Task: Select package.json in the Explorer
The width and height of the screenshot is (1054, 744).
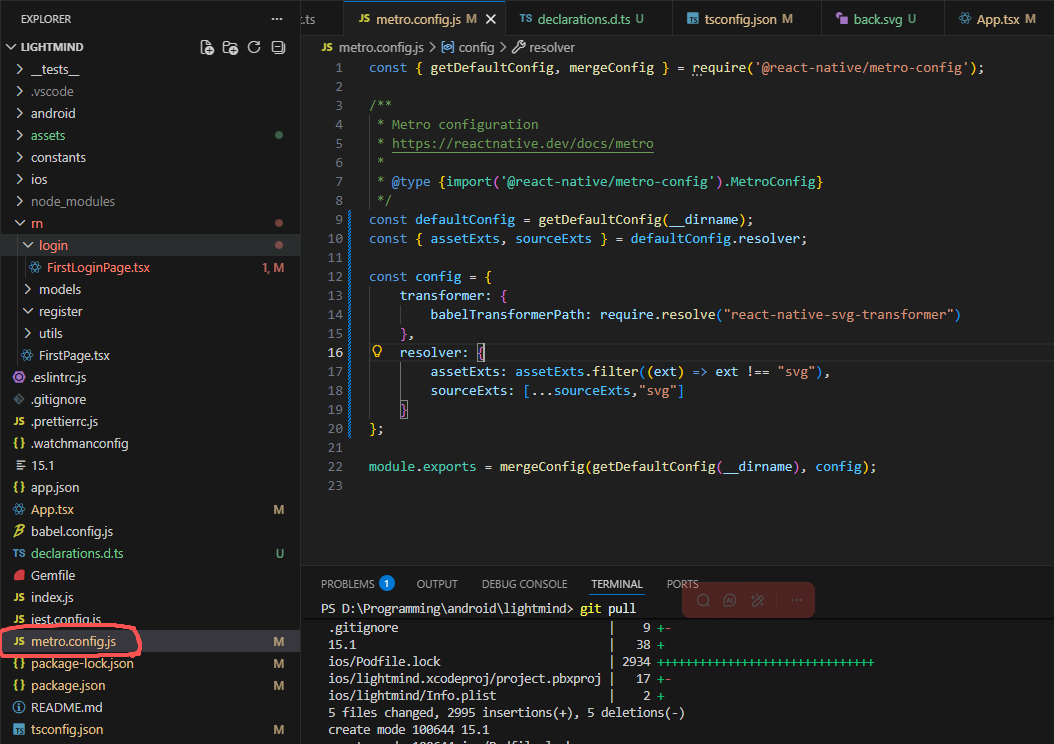Action: click(x=68, y=685)
